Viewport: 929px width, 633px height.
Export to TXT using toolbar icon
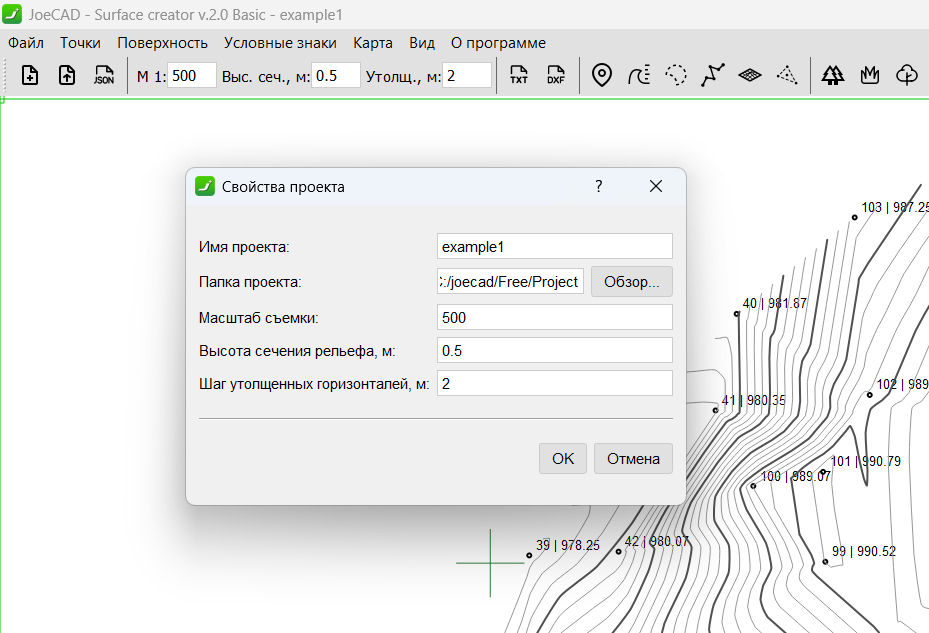pyautogui.click(x=519, y=76)
